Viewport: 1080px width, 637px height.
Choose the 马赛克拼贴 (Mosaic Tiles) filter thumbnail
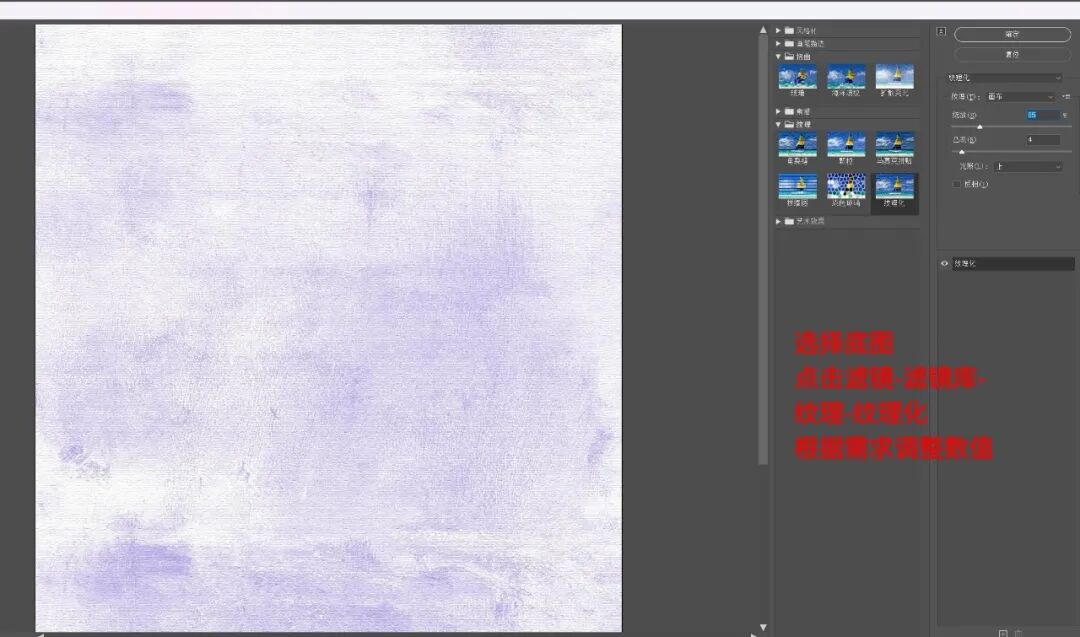[894, 144]
